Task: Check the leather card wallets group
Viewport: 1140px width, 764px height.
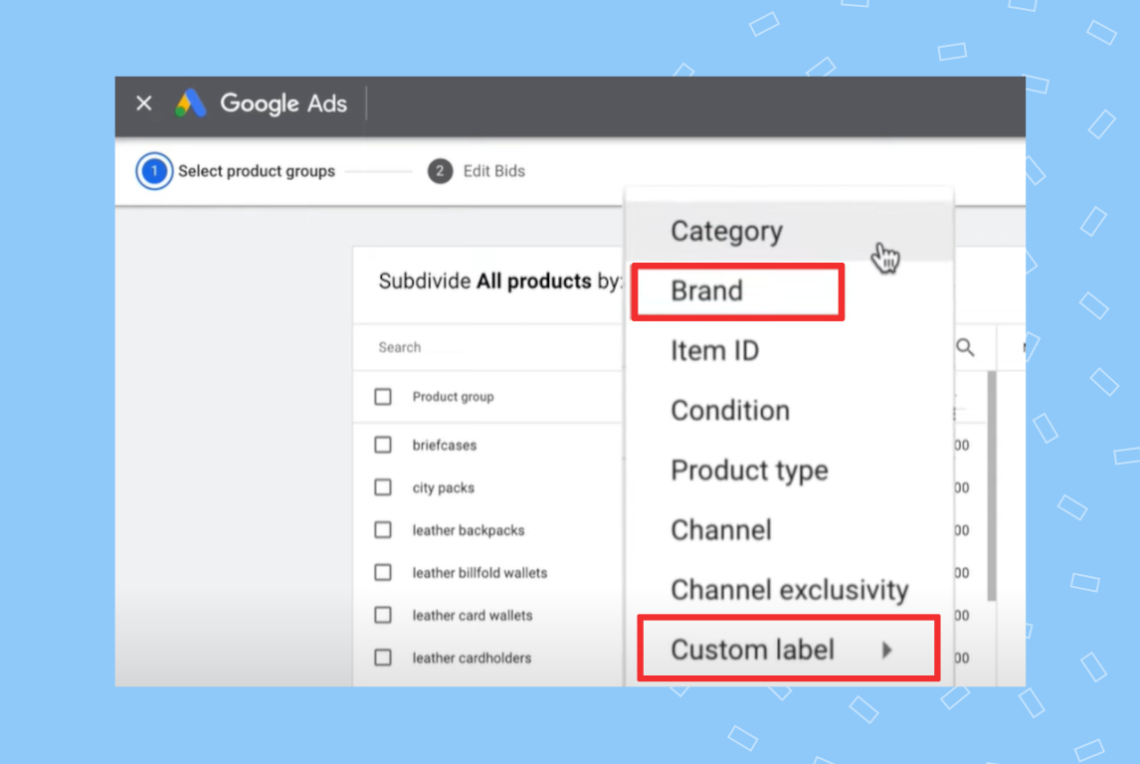Action: pos(383,615)
